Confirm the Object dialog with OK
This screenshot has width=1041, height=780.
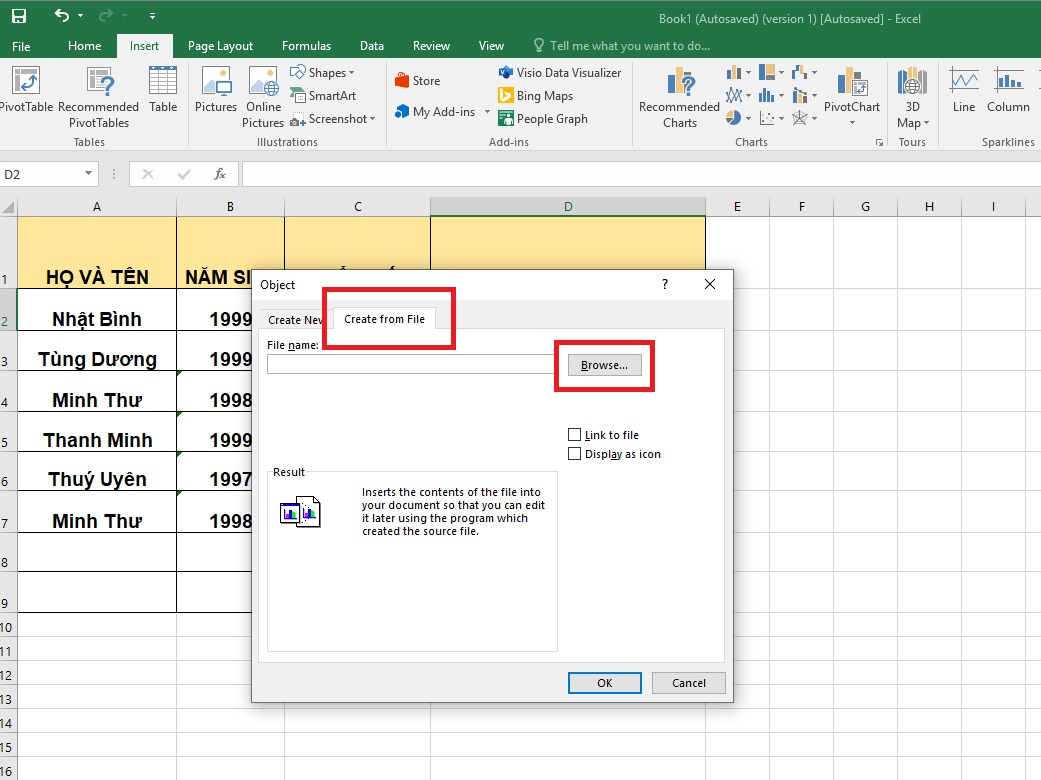[x=604, y=682]
